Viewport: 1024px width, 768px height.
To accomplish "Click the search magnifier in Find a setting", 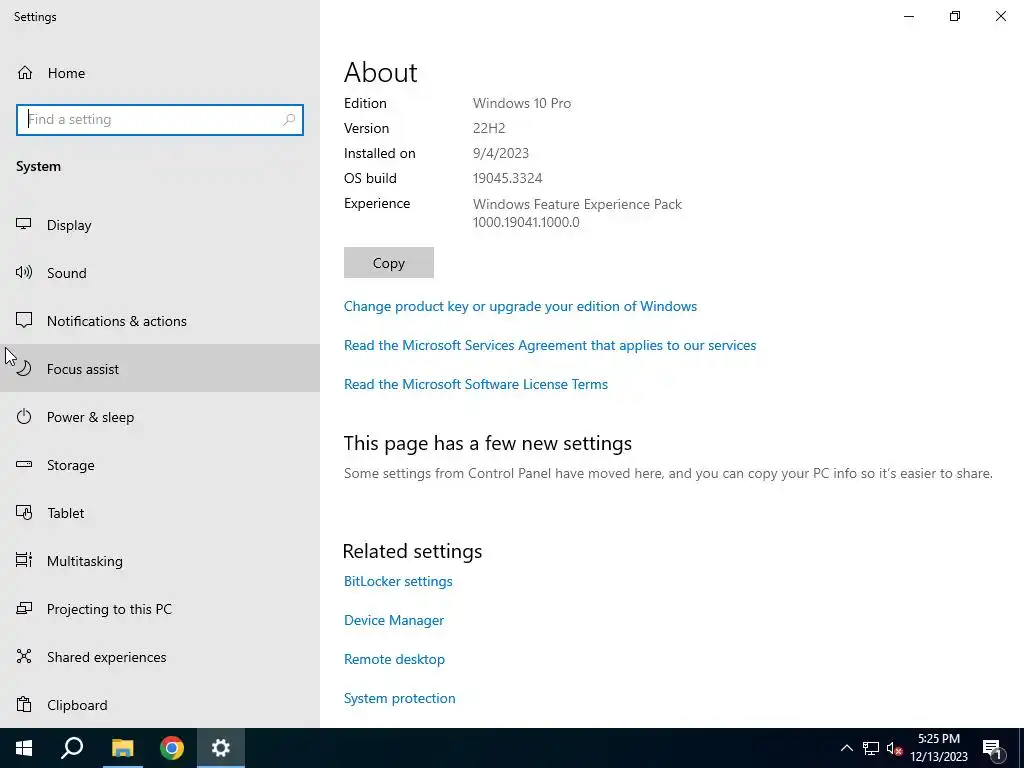I will 289,120.
